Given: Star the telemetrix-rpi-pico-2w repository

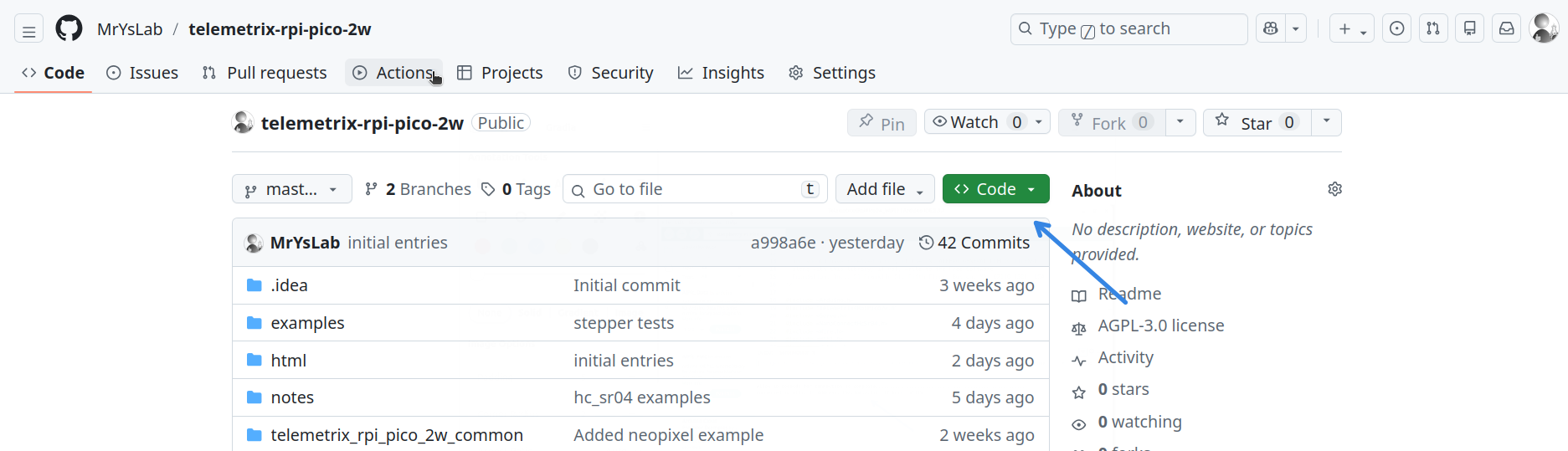Looking at the screenshot, I should [1257, 123].
